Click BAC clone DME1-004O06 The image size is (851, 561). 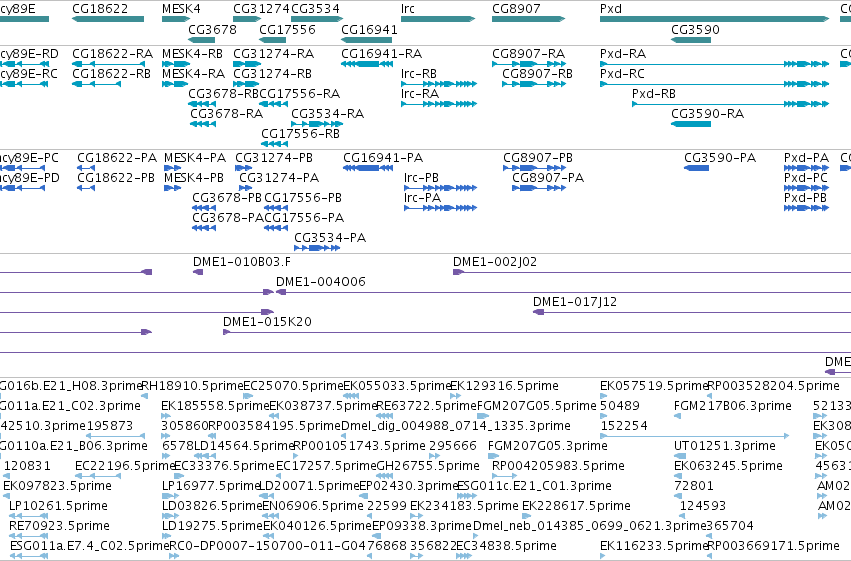tap(321, 282)
